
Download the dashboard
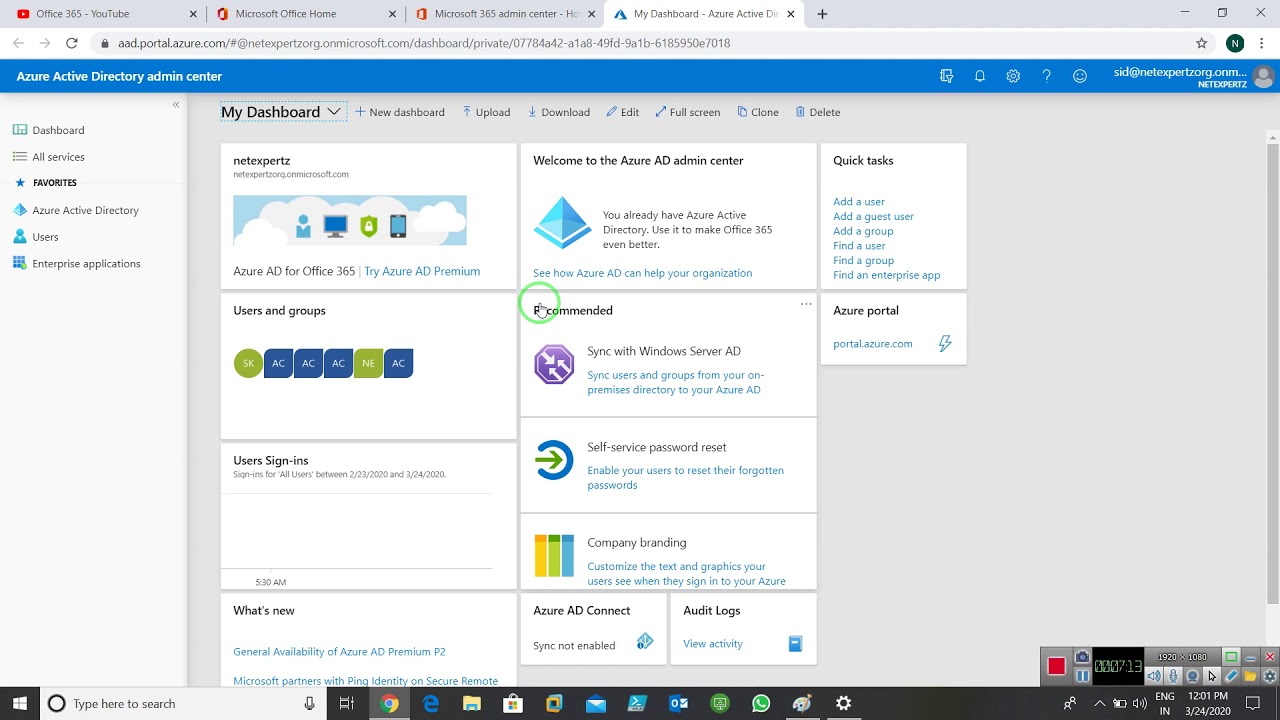click(x=559, y=112)
